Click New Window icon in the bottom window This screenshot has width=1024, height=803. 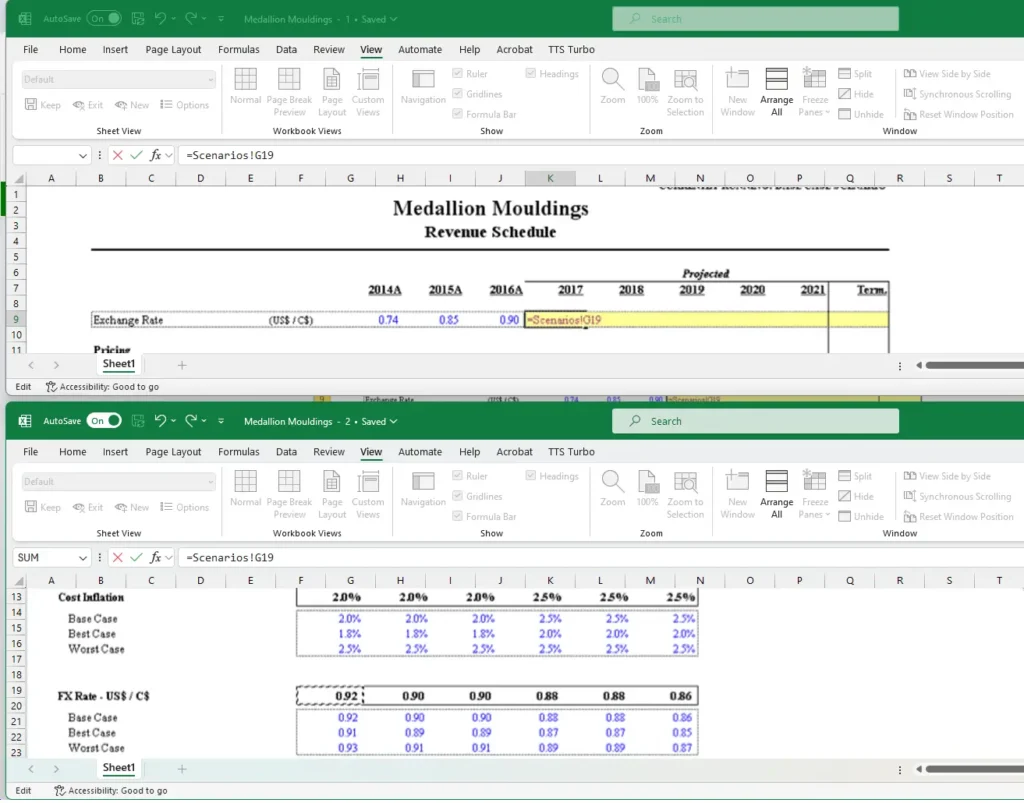click(737, 494)
